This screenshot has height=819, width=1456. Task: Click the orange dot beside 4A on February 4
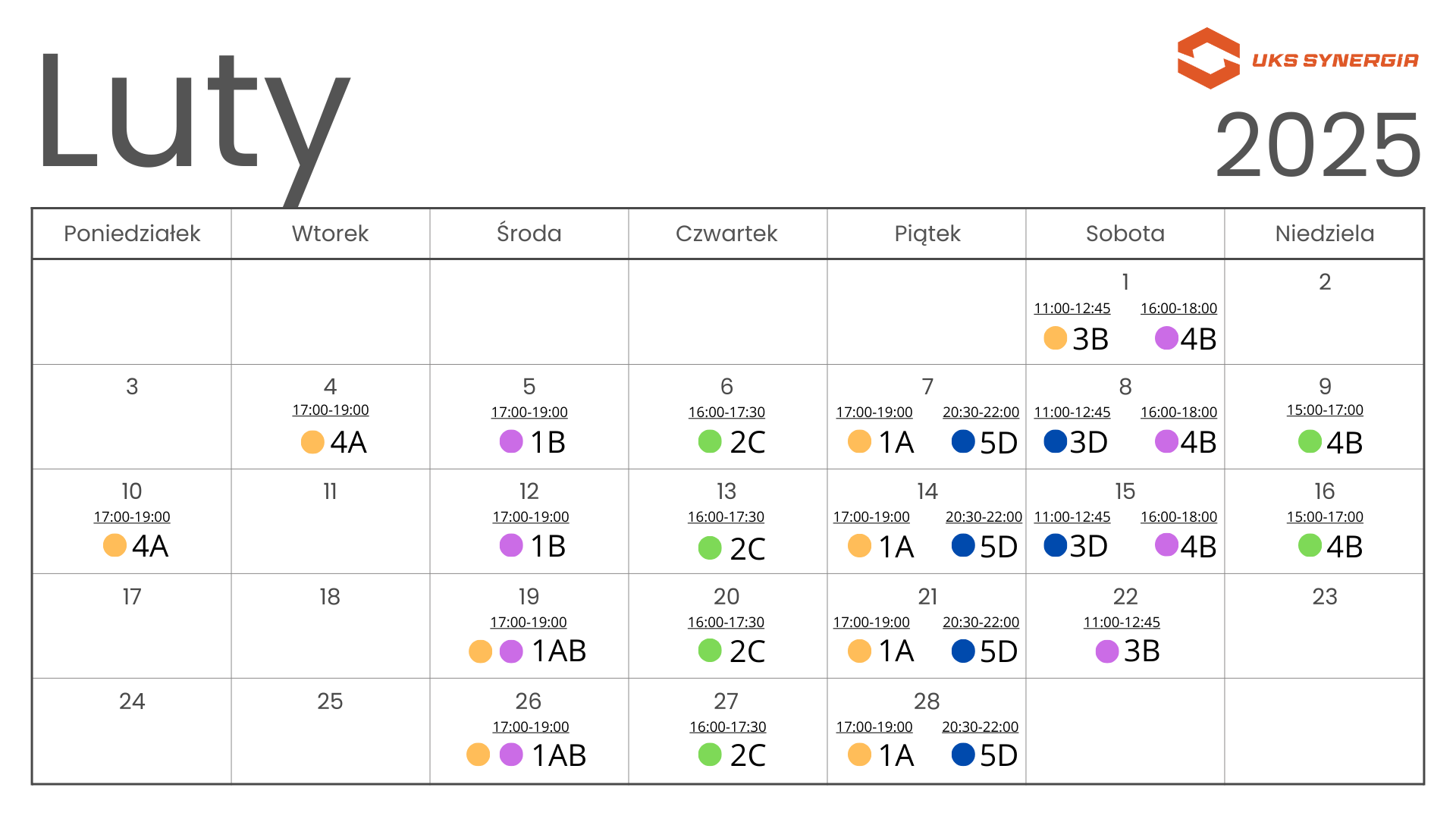312,441
